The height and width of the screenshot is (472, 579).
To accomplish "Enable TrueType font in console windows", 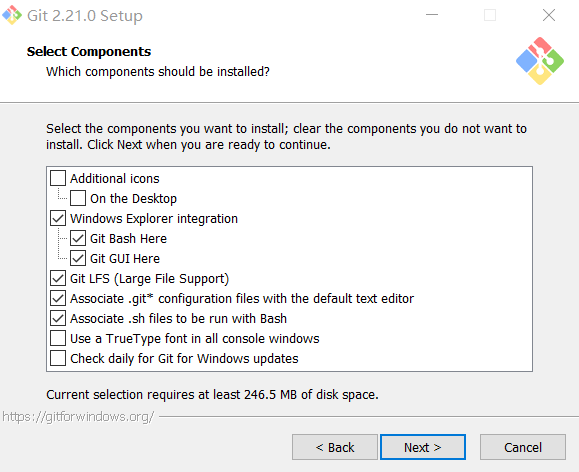I will tap(58, 338).
